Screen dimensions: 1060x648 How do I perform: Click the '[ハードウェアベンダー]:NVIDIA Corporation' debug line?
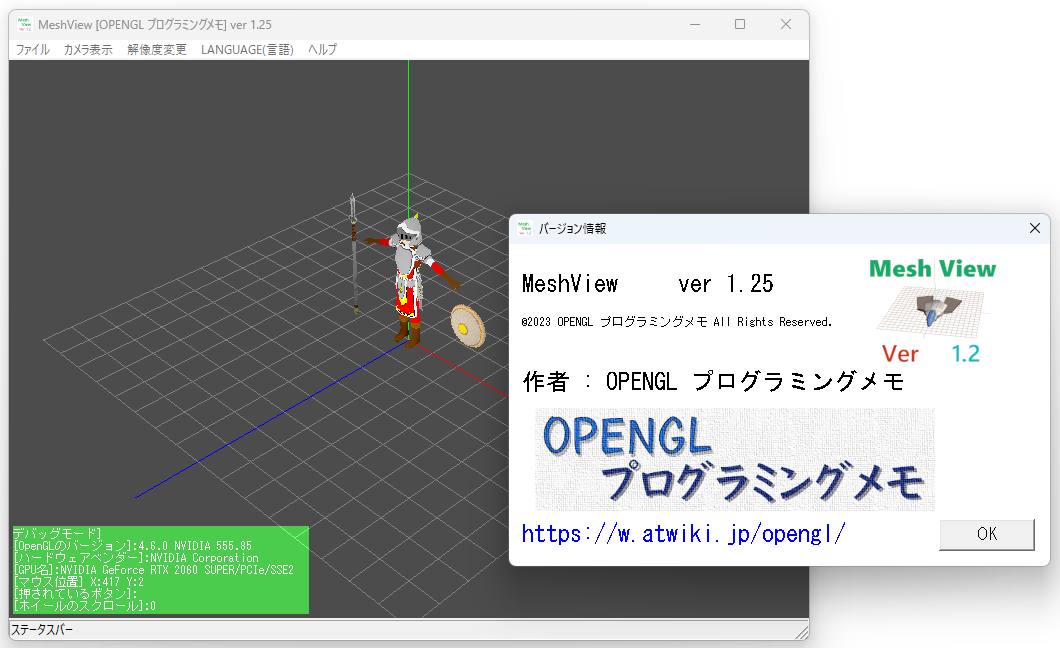click(x=136, y=558)
